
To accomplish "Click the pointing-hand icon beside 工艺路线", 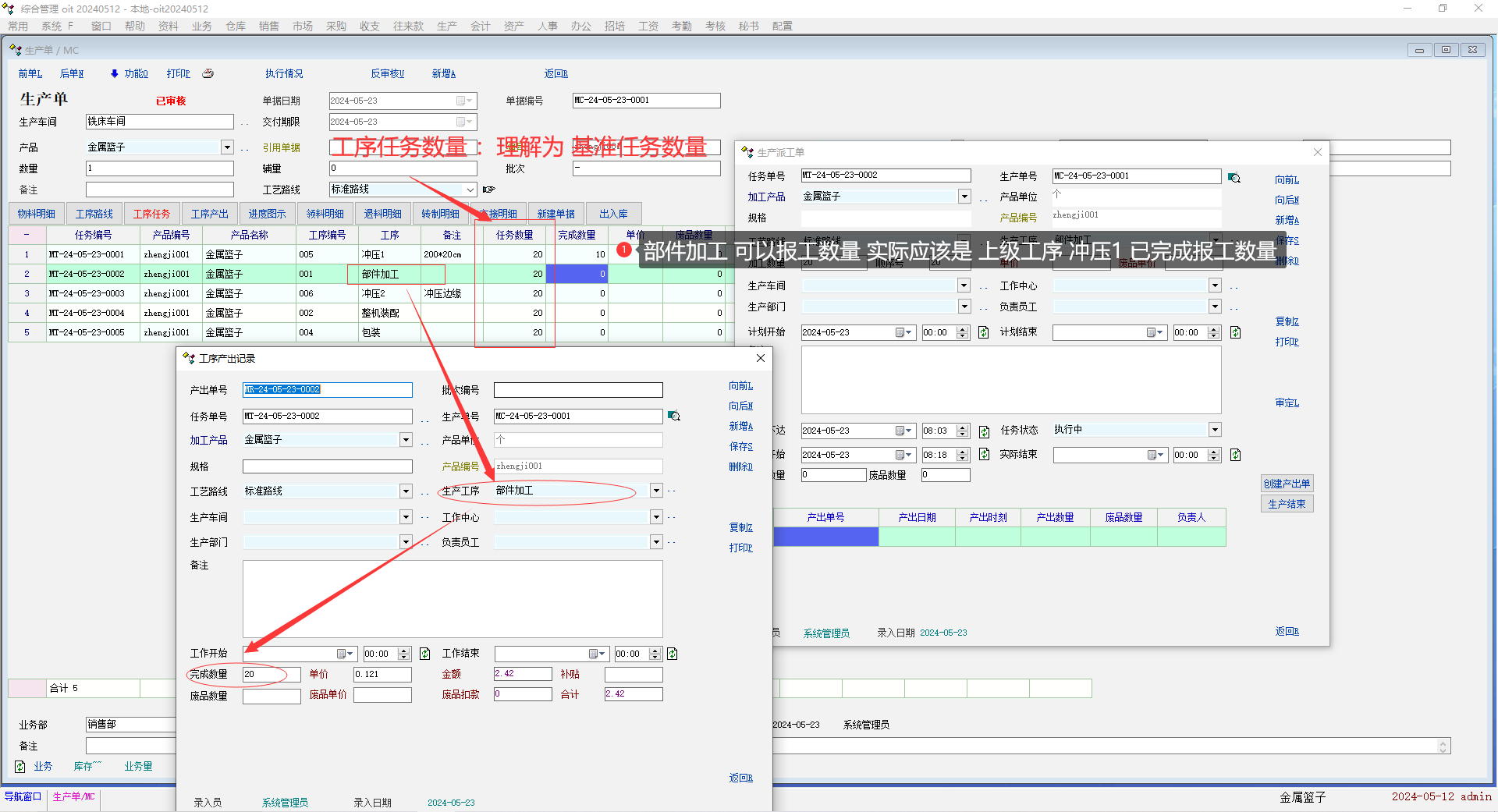I will pyautogui.click(x=489, y=190).
